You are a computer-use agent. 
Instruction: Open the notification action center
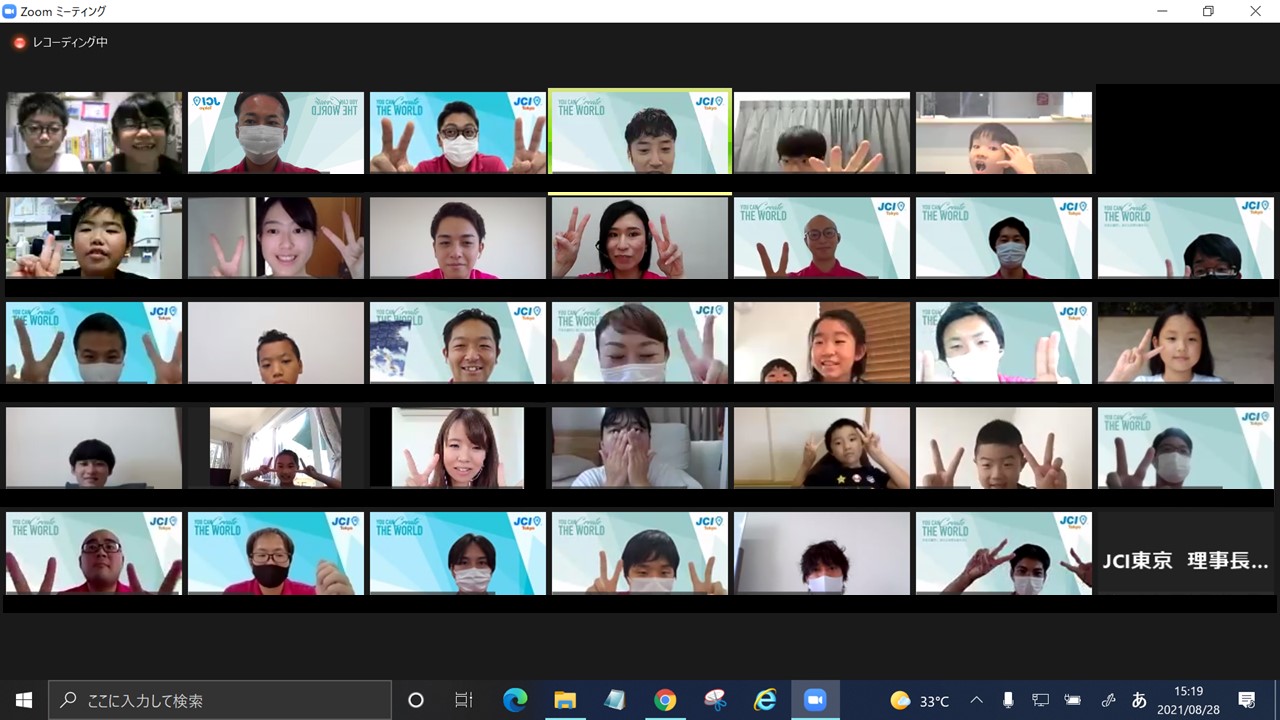(1247, 700)
